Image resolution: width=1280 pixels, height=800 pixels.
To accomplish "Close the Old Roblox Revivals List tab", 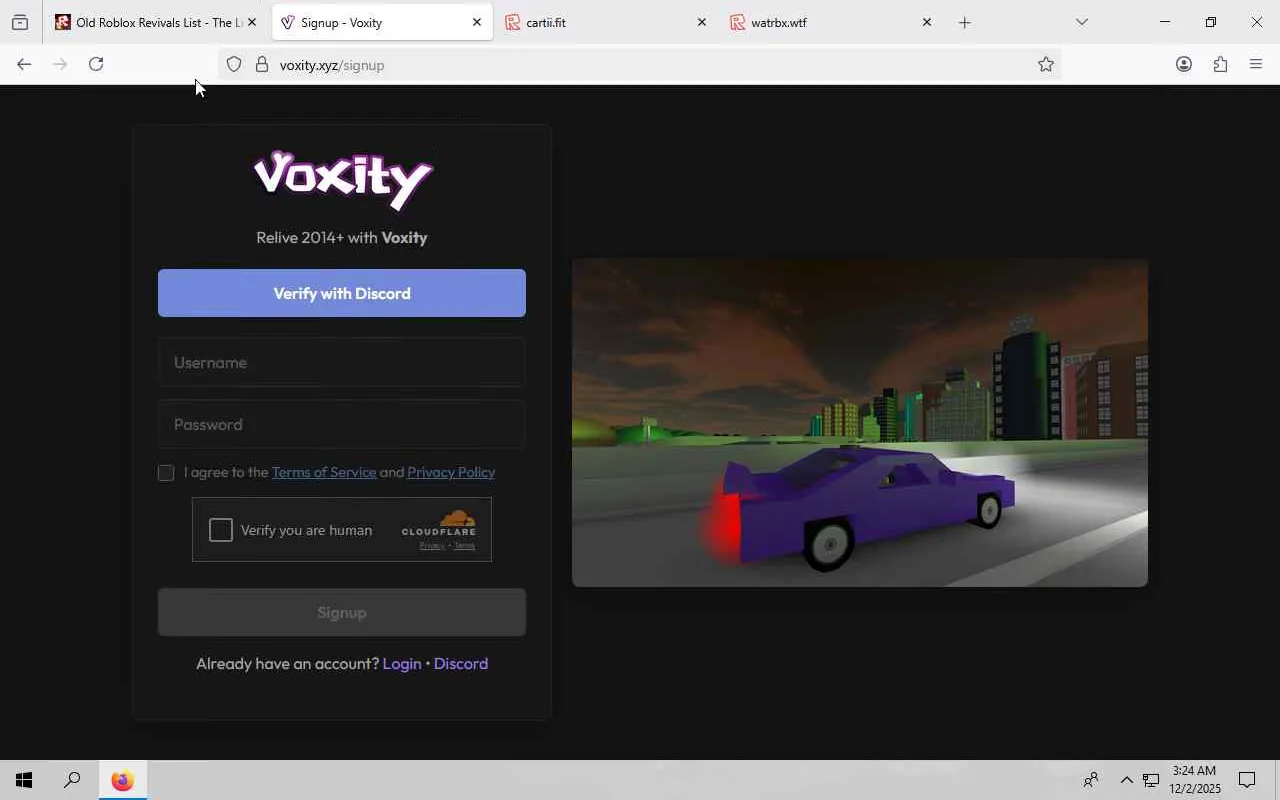I will tap(252, 22).
